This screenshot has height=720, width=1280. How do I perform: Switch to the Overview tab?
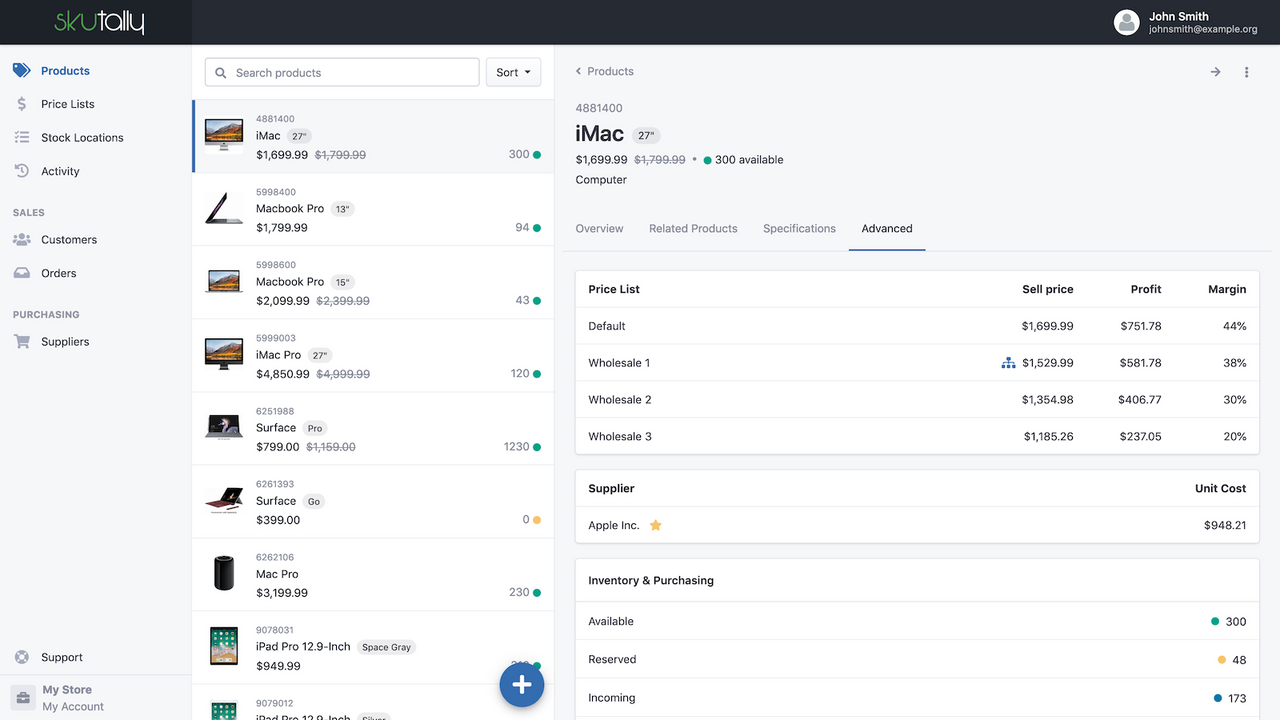(600, 229)
